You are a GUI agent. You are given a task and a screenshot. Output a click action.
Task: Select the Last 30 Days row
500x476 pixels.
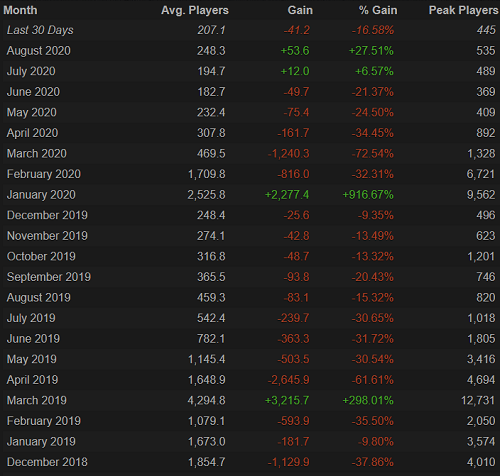(x=250, y=30)
